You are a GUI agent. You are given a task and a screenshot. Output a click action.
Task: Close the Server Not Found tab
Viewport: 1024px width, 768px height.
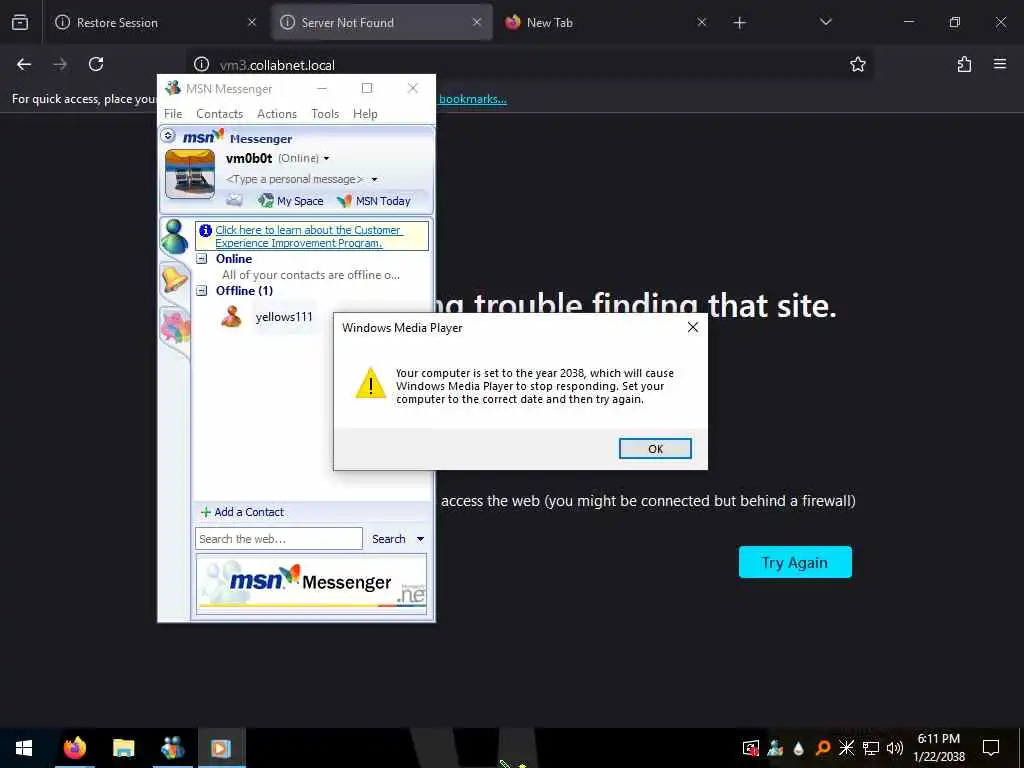tap(477, 22)
